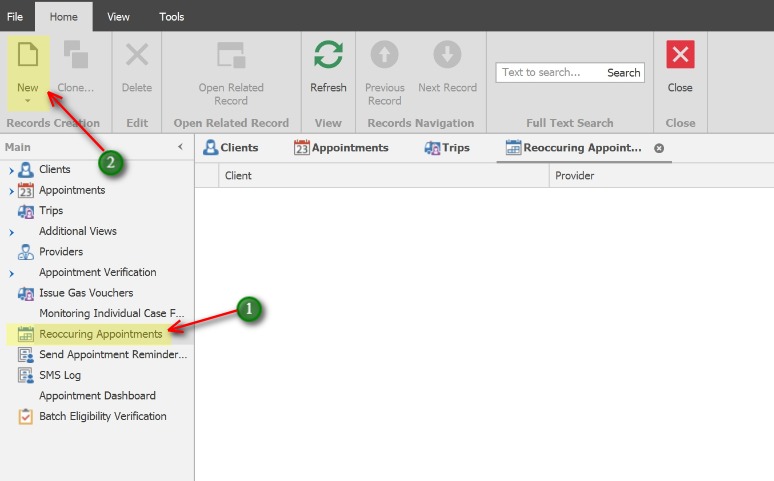Click the SMS Log icon
The image size is (774, 481).
(26, 375)
